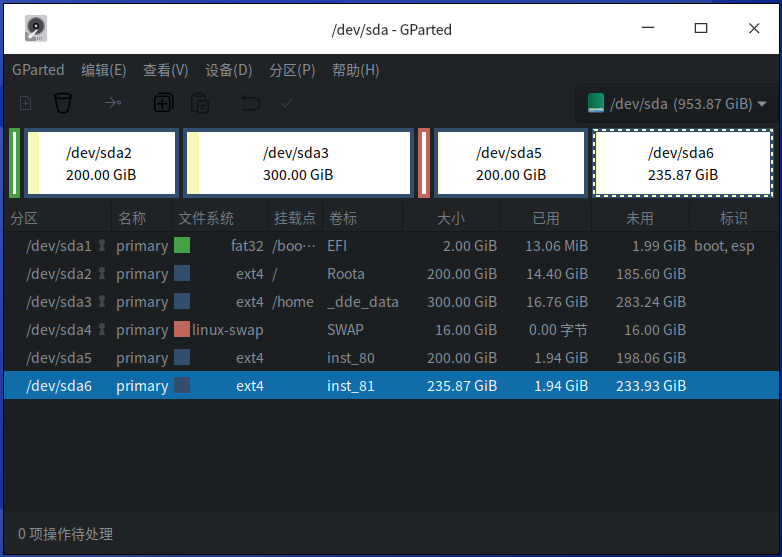
Task: Click the 分区 column header
Action: [57, 218]
